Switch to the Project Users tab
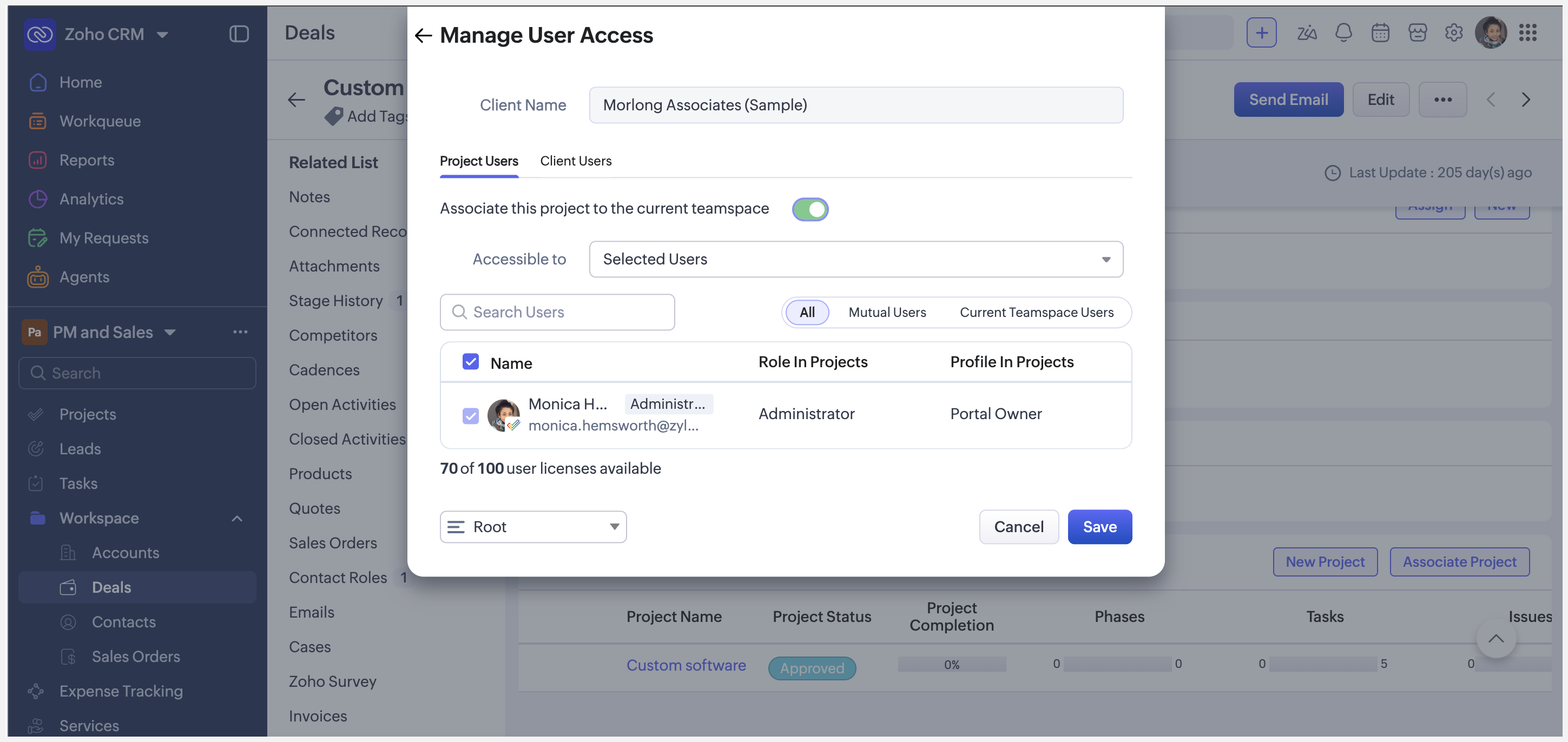Viewport: 1568px width, 742px height. 479,161
